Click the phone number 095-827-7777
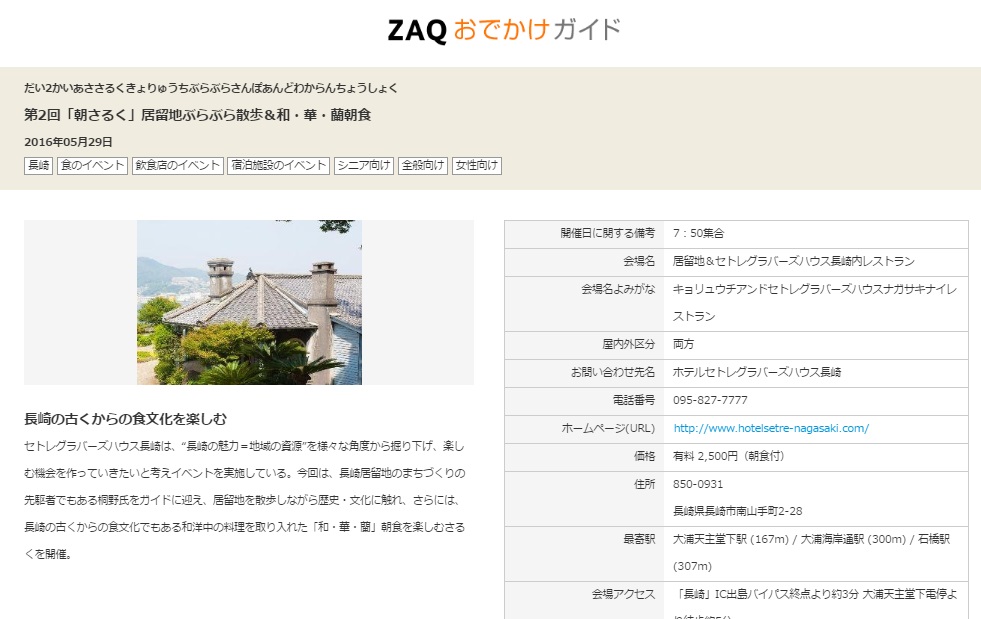Image resolution: width=981 pixels, height=619 pixels. pyautogui.click(x=710, y=400)
